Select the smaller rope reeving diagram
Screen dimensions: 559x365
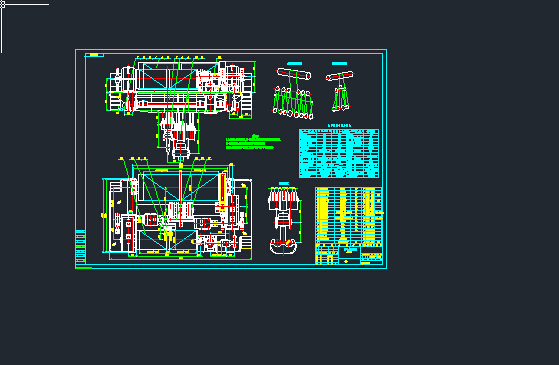click(340, 91)
